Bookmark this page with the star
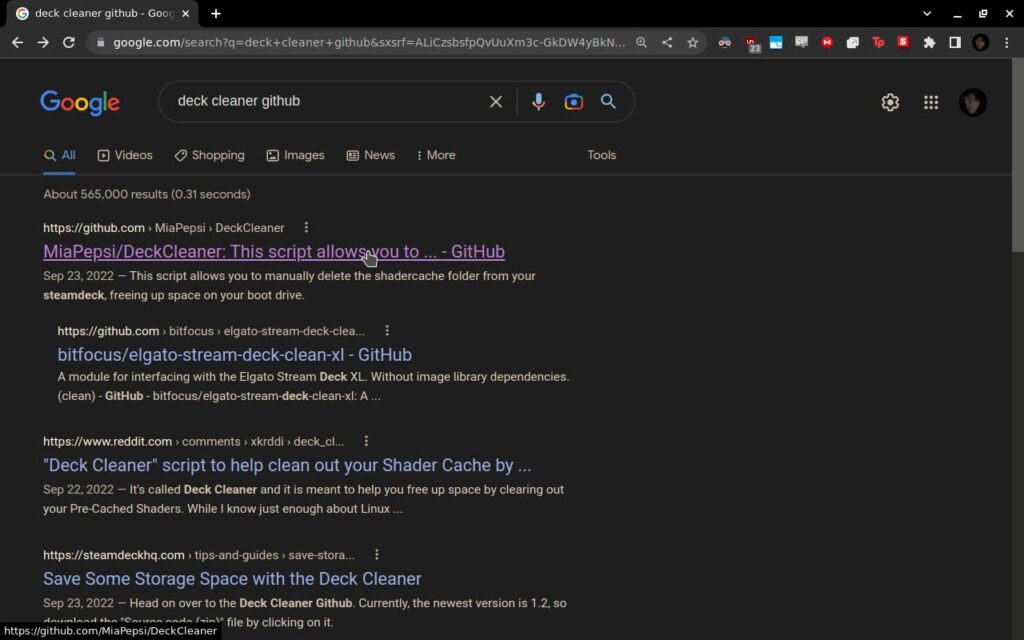Image resolution: width=1024 pixels, height=640 pixels. [692, 42]
